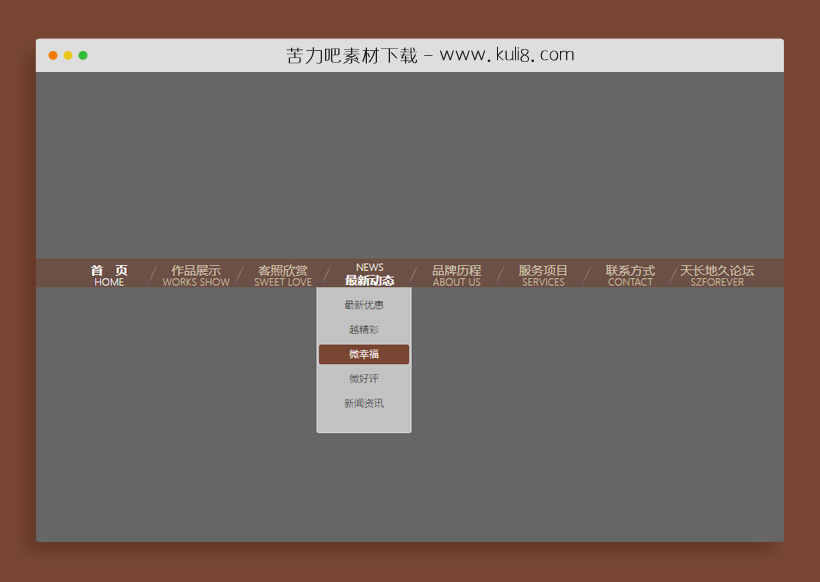Select 新闻资讯 in the NEWS submenu
Viewport: 820px width, 582px height.
click(364, 404)
